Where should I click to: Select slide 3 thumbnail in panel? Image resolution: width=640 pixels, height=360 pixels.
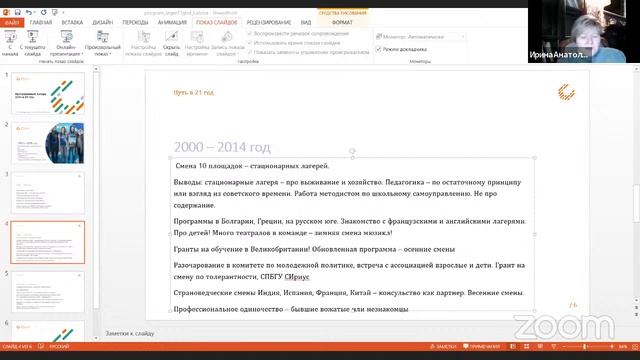[x=48, y=193]
